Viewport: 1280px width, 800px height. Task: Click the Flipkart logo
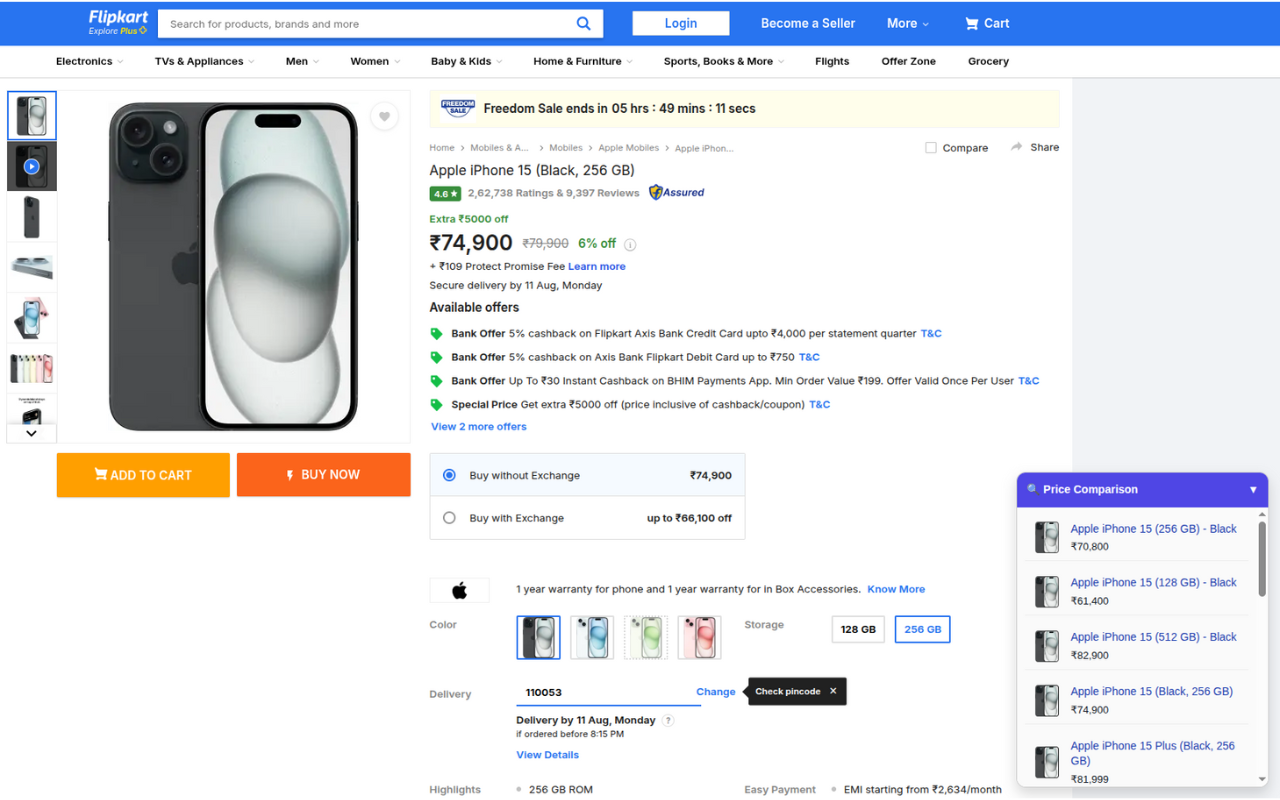(x=117, y=17)
